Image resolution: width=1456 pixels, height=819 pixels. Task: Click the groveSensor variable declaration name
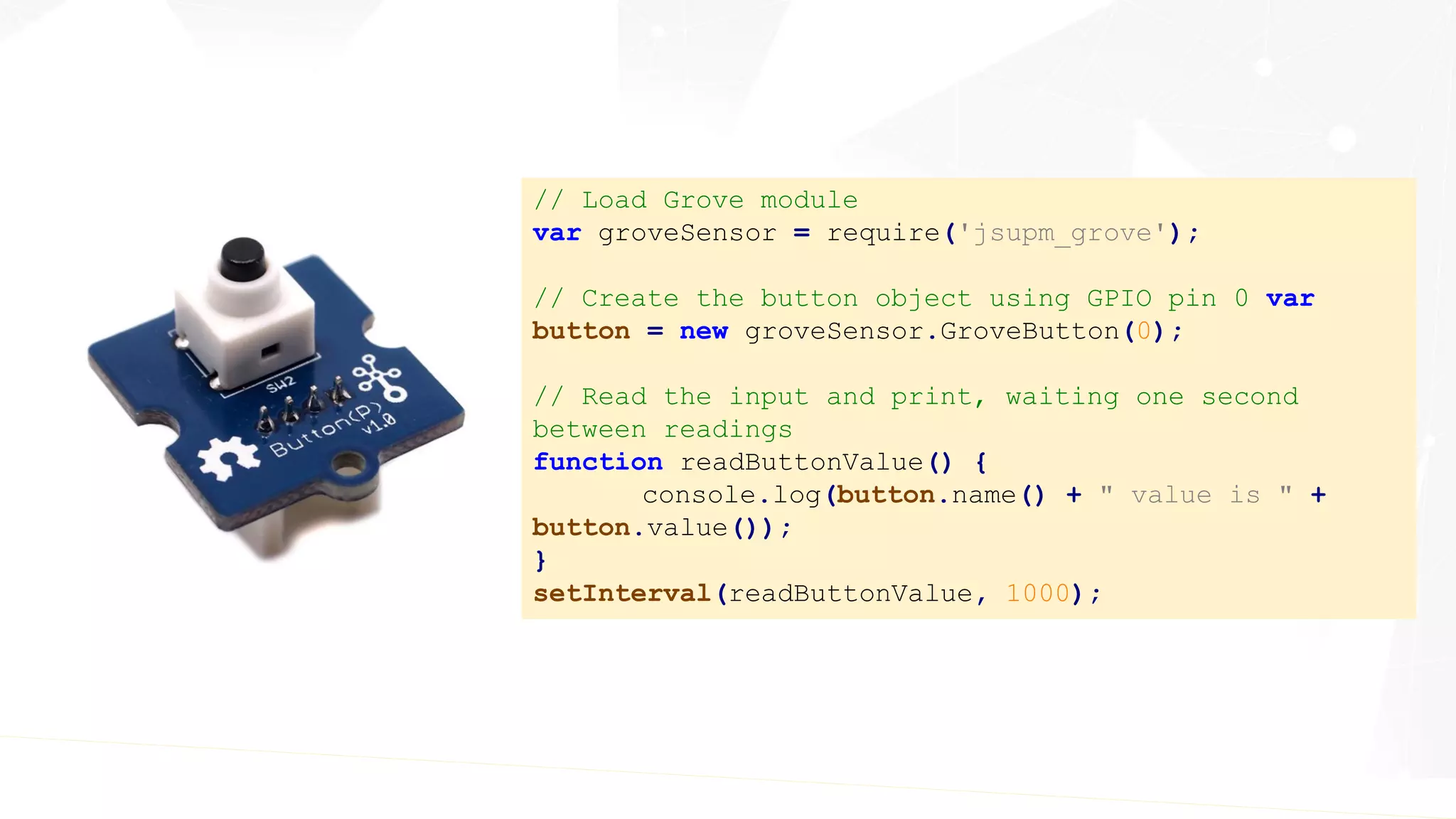(x=687, y=233)
